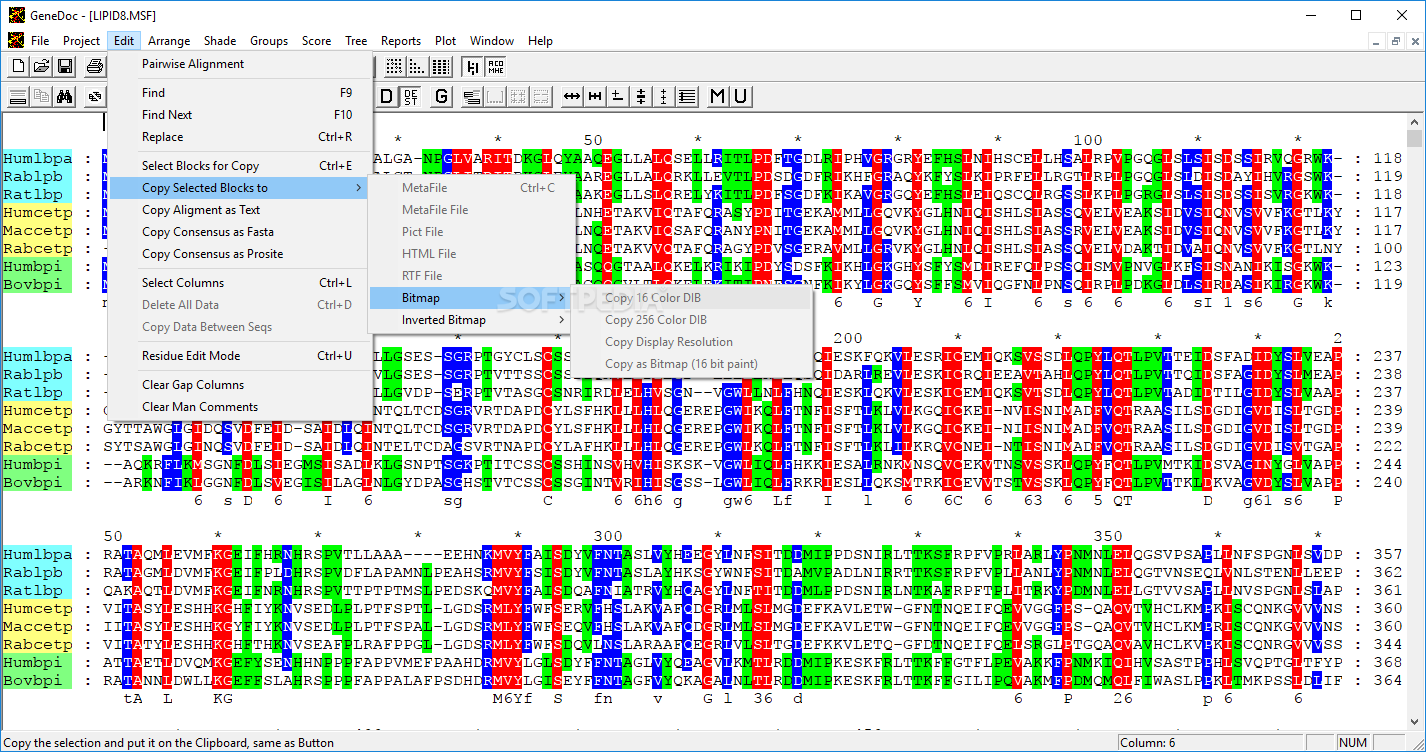Image resolution: width=1426 pixels, height=752 pixels.
Task: Click the GeneDoc application icon in menu bar
Action: click(15, 41)
